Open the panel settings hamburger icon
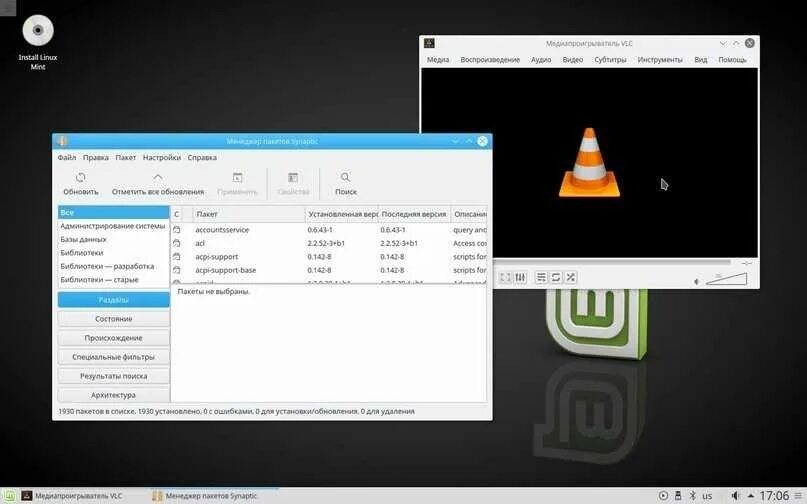This screenshot has height=504, width=807. pos(798,496)
